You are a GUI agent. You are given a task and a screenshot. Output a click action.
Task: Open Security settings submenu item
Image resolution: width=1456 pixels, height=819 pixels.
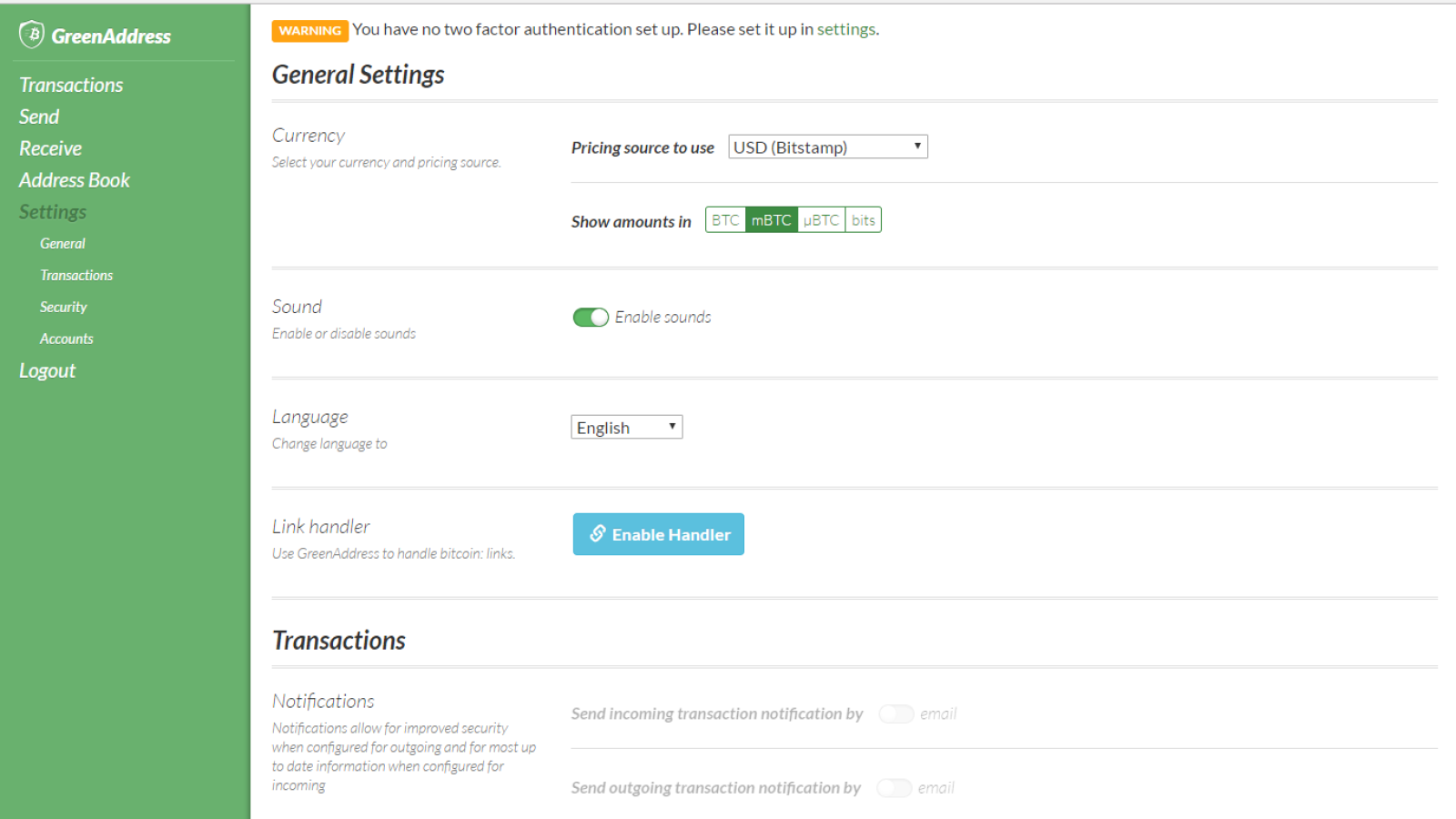point(64,307)
